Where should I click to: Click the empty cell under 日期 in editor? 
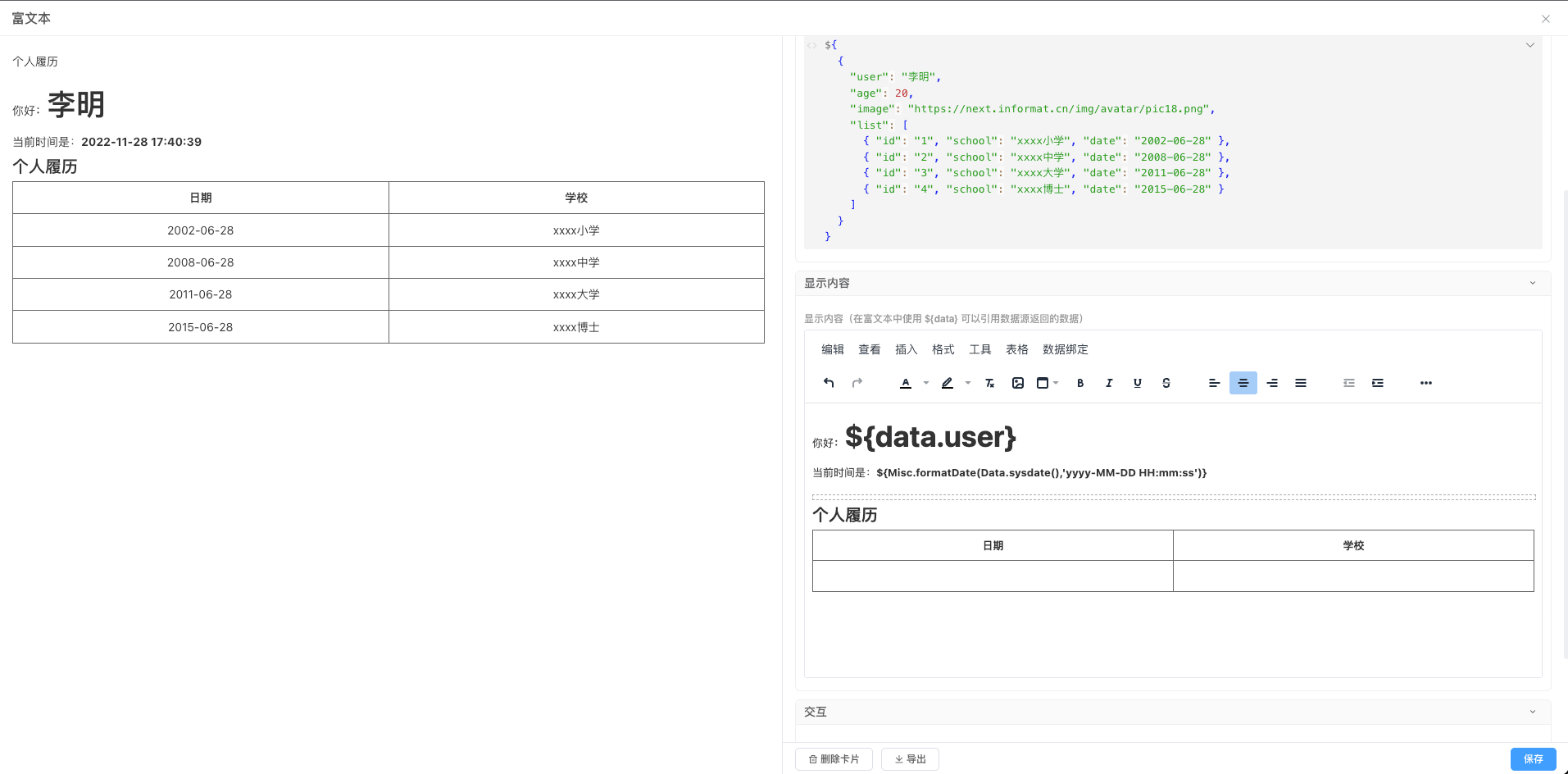[x=993, y=576]
